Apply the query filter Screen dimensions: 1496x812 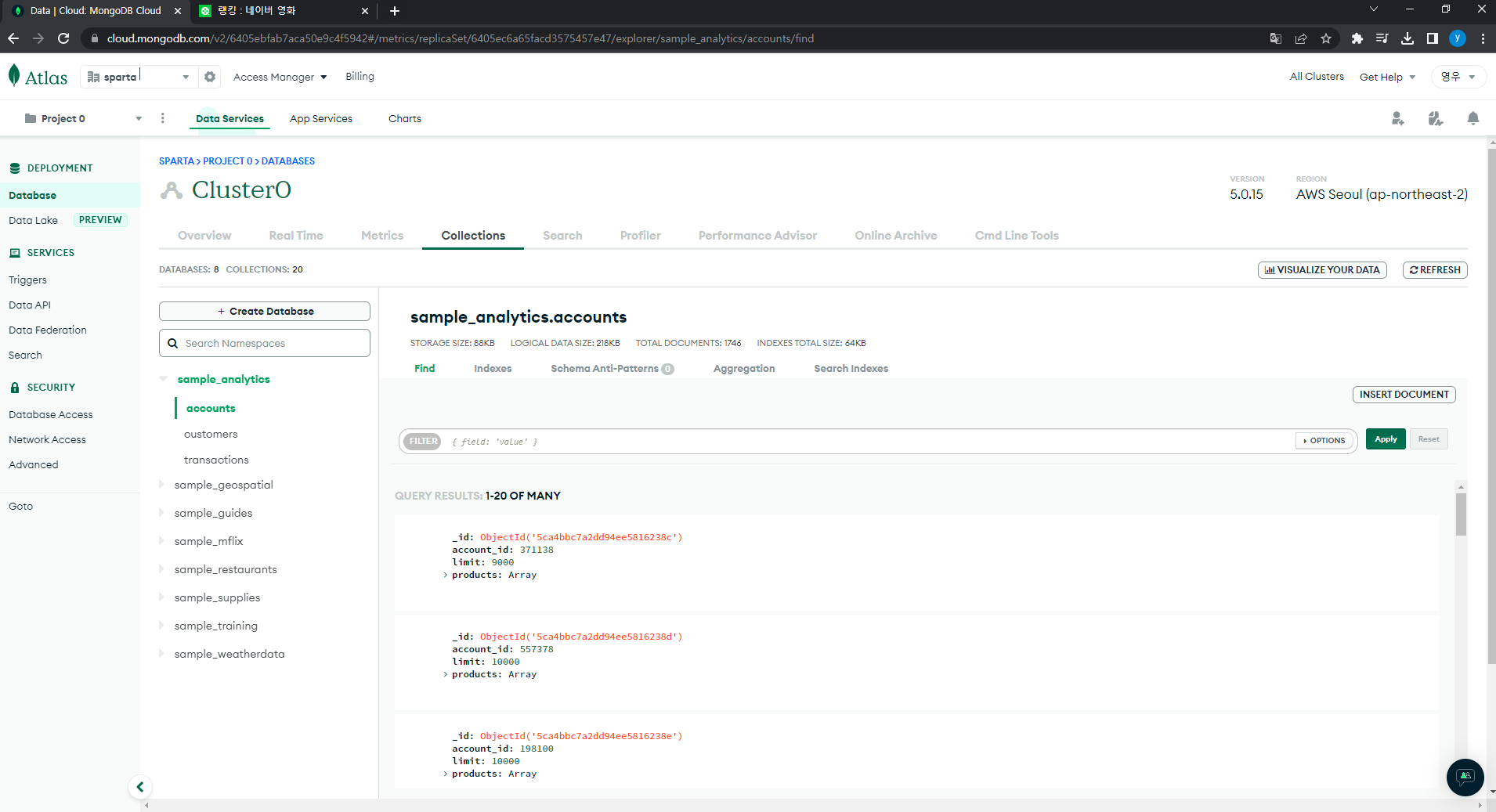(x=1386, y=439)
